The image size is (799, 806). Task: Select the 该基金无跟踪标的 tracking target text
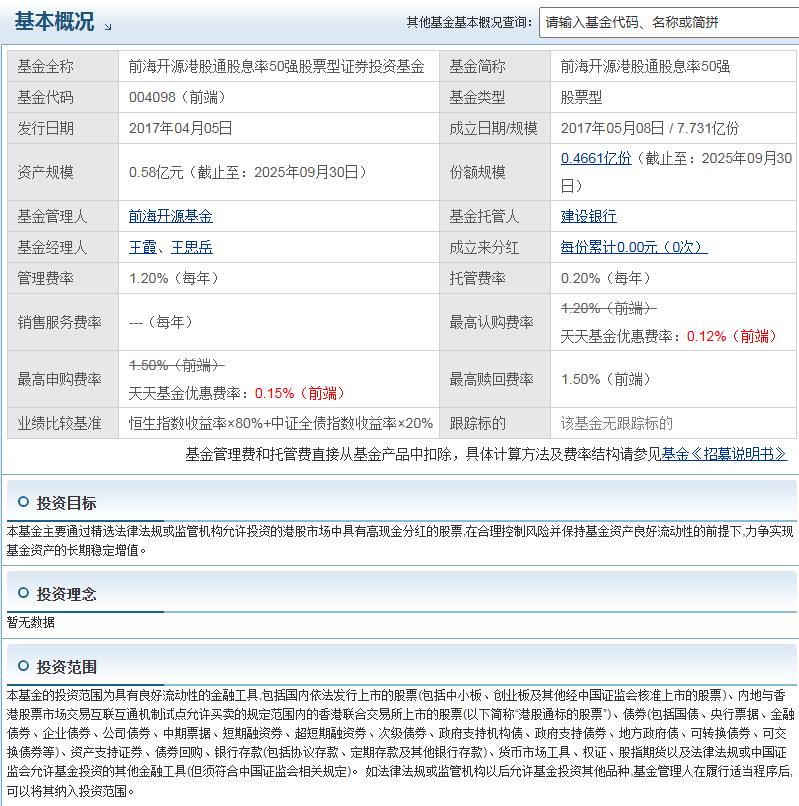(616, 424)
